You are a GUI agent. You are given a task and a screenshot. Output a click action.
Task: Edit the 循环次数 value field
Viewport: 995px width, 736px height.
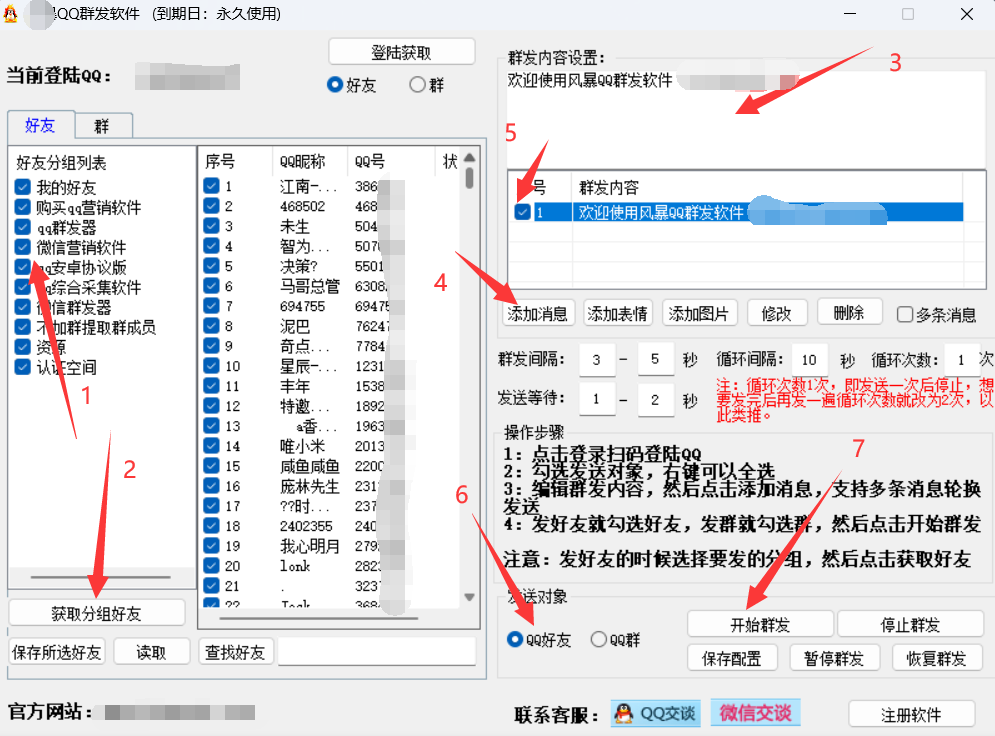point(961,360)
